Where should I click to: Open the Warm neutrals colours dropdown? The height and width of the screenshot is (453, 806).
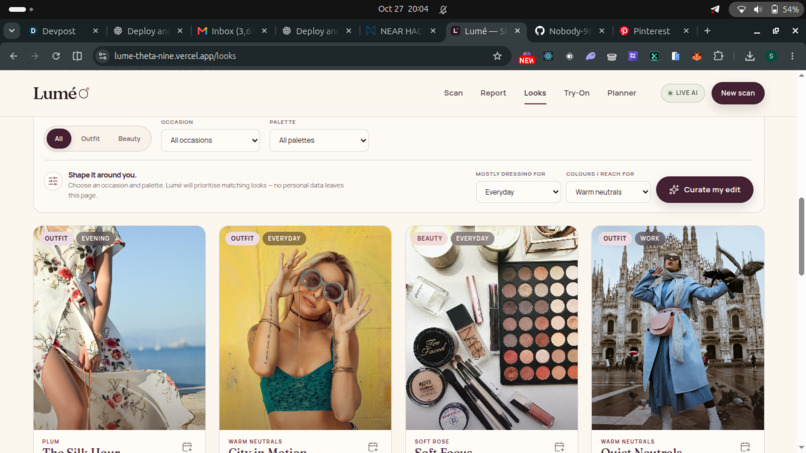point(608,192)
